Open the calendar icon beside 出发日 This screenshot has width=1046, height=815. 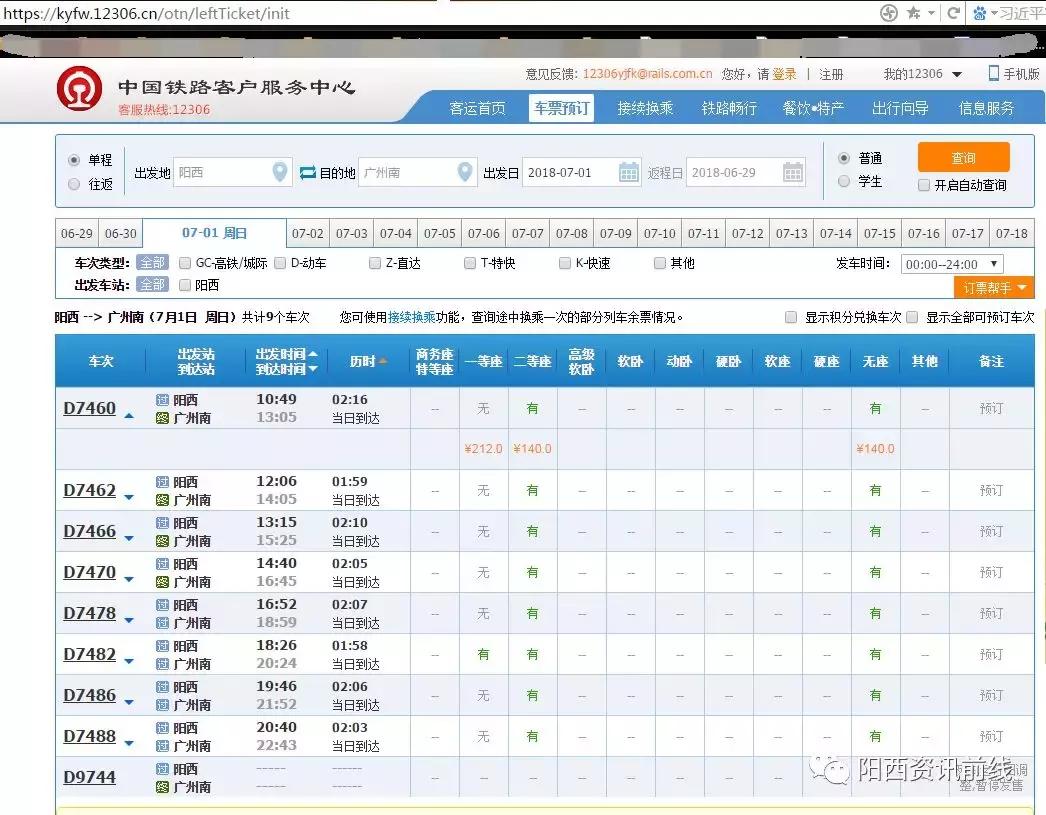pos(629,172)
